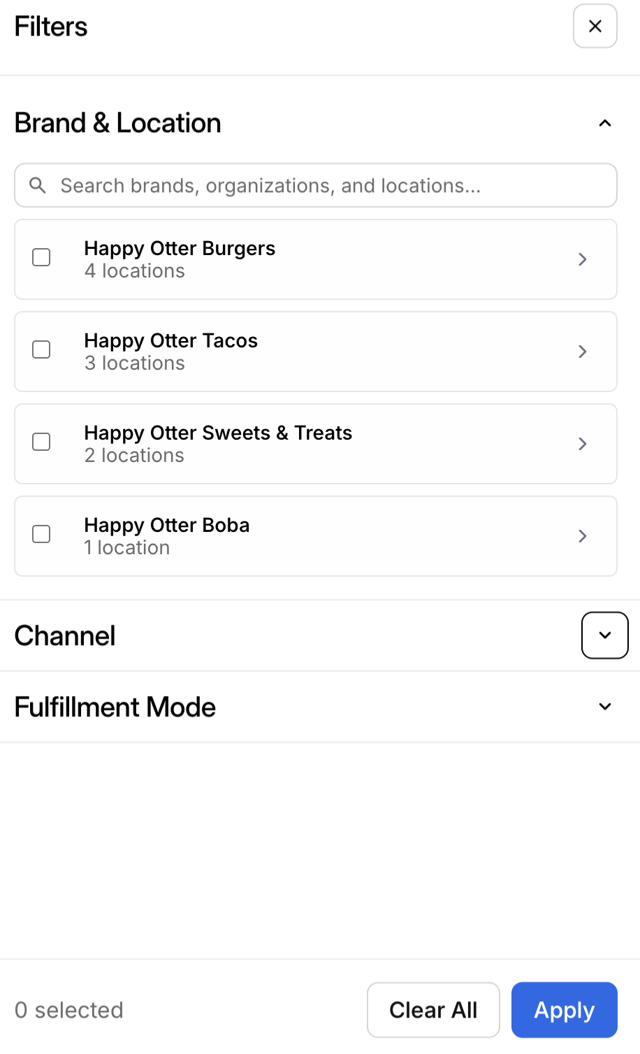This screenshot has width=640, height=1054.
Task: Click the magnifier search icon
Action: pyautogui.click(x=38, y=186)
